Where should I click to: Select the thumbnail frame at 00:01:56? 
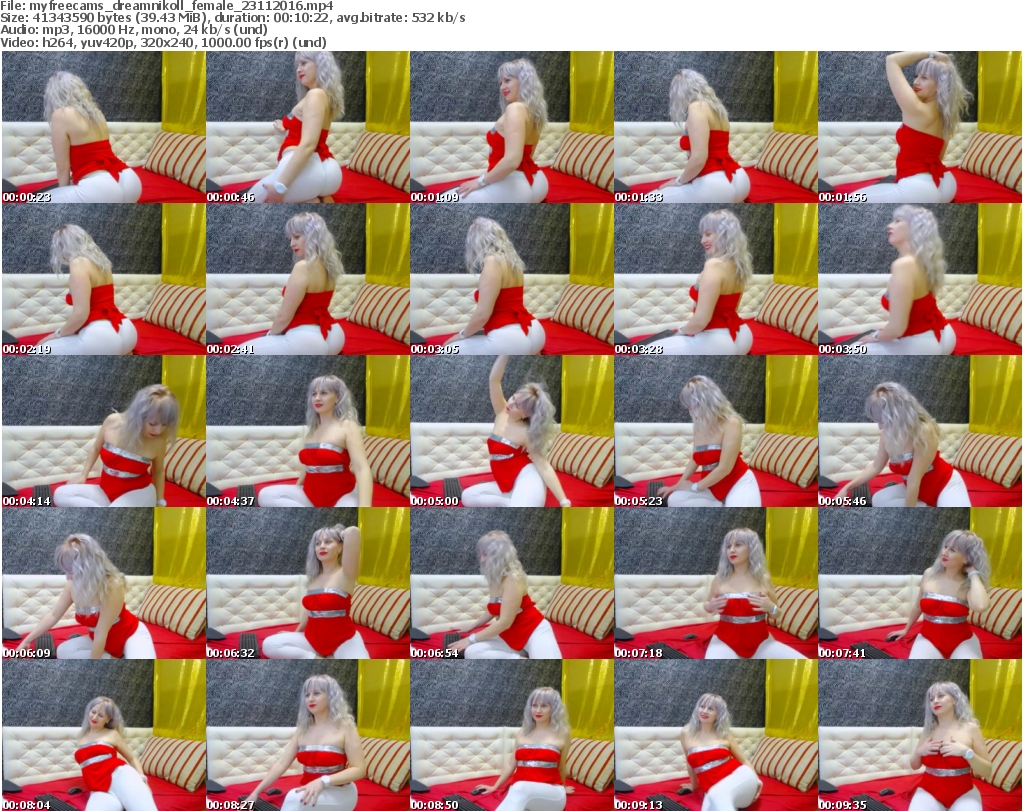coord(920,127)
